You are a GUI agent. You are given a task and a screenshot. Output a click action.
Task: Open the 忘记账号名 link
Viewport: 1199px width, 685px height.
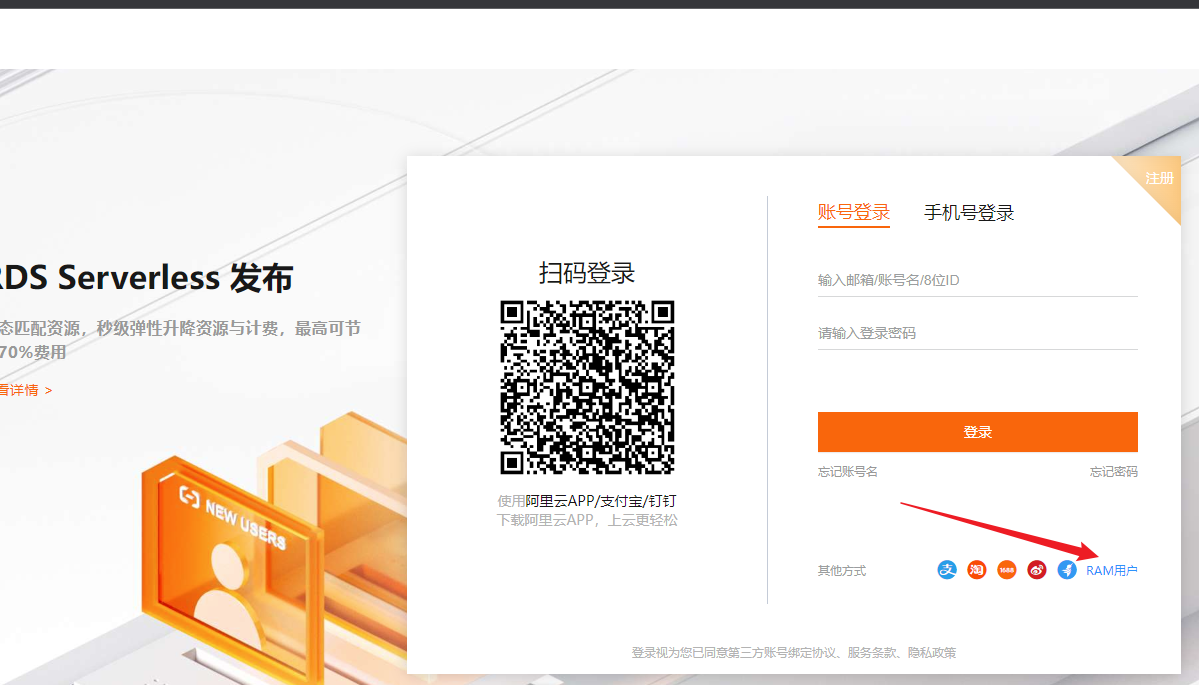pos(847,472)
